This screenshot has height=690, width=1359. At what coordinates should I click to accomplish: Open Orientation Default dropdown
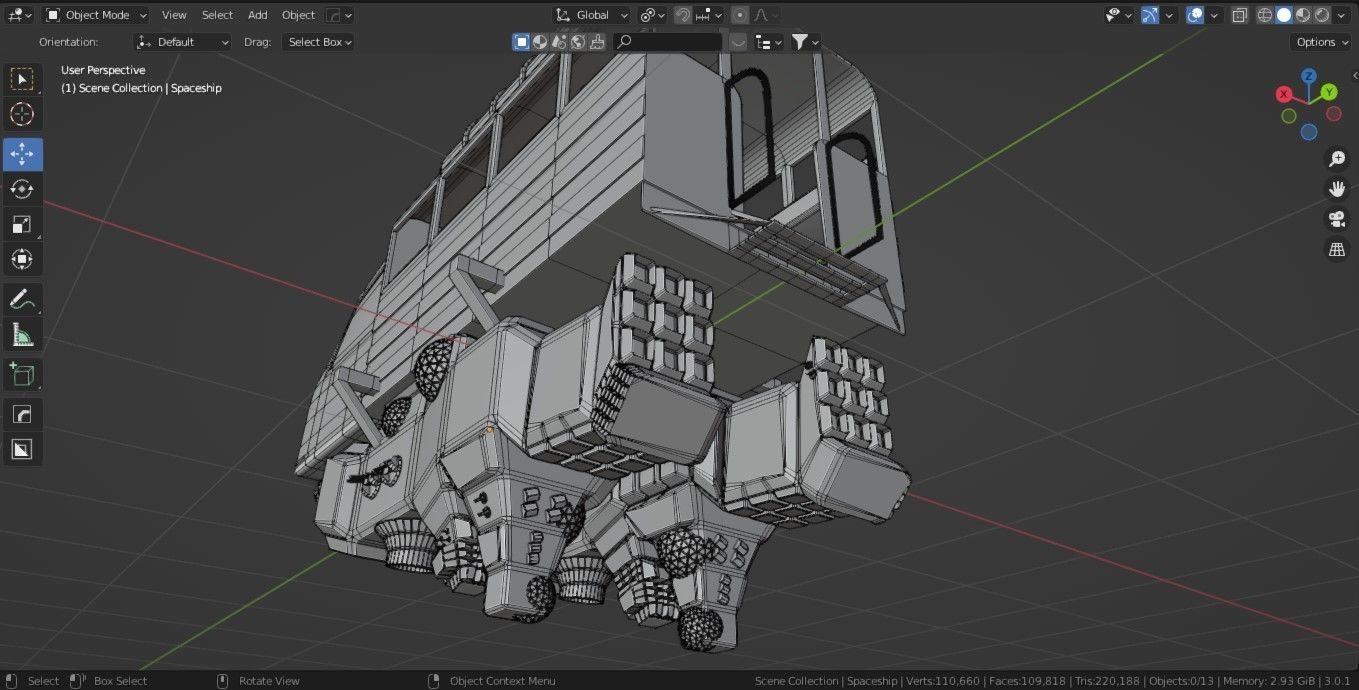[182, 42]
